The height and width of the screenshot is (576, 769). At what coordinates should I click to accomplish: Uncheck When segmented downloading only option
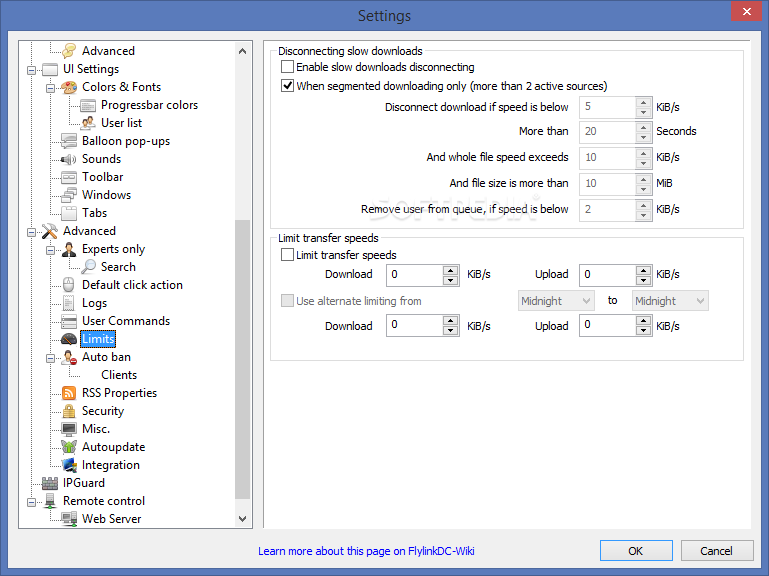(287, 86)
